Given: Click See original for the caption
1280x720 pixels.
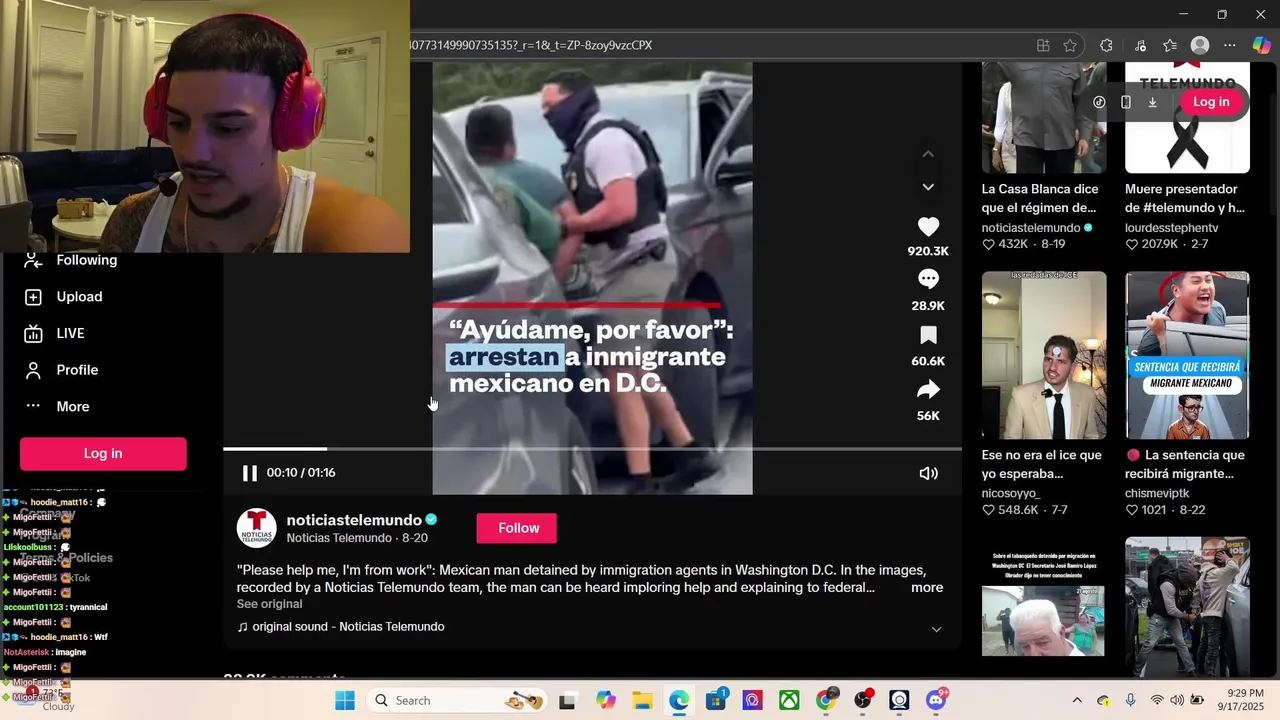Looking at the screenshot, I should pos(269,604).
